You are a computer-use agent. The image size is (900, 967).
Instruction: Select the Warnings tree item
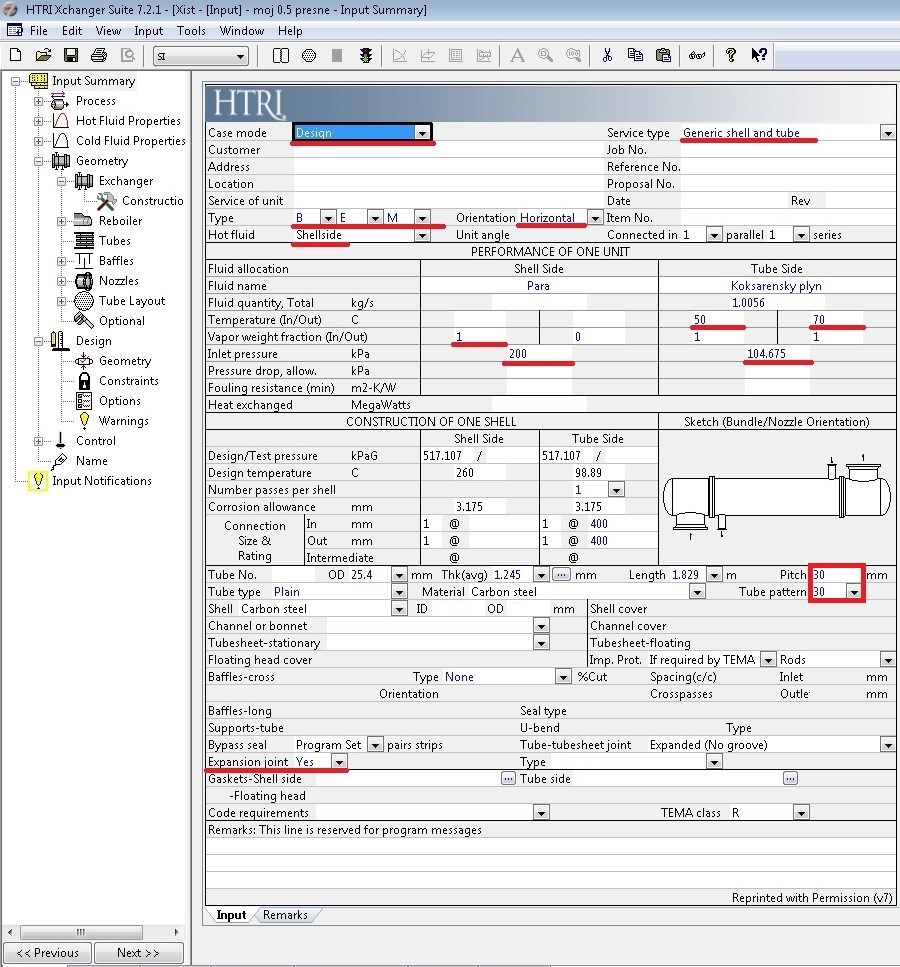[123, 421]
